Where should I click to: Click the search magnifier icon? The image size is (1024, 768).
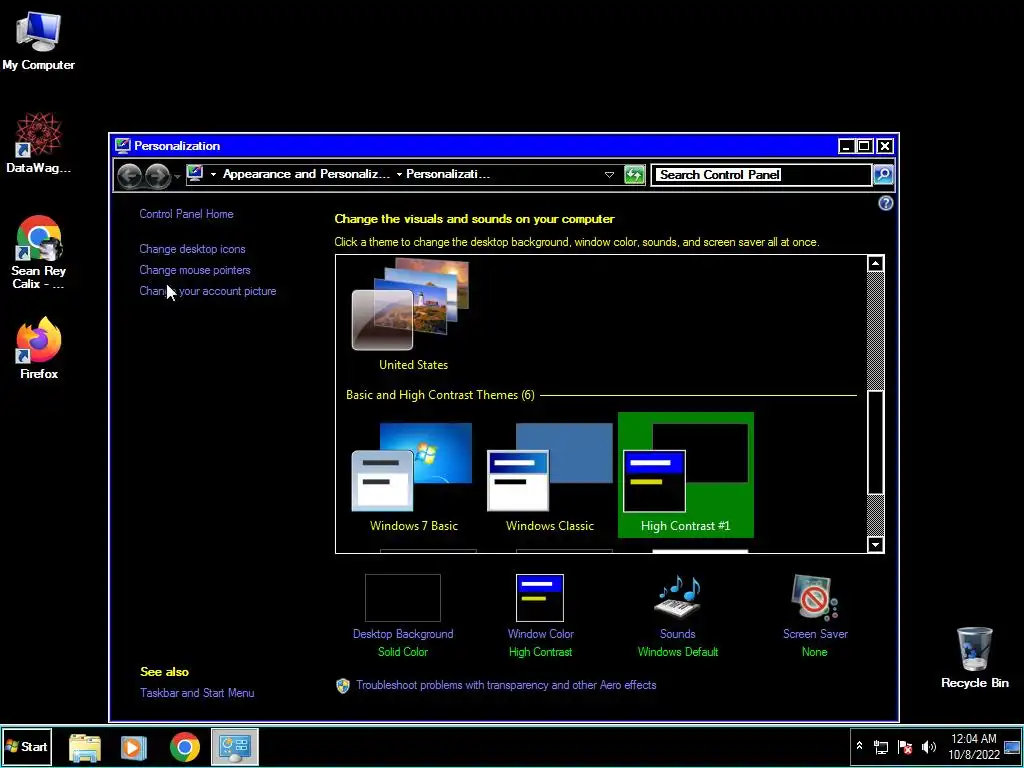pos(882,174)
